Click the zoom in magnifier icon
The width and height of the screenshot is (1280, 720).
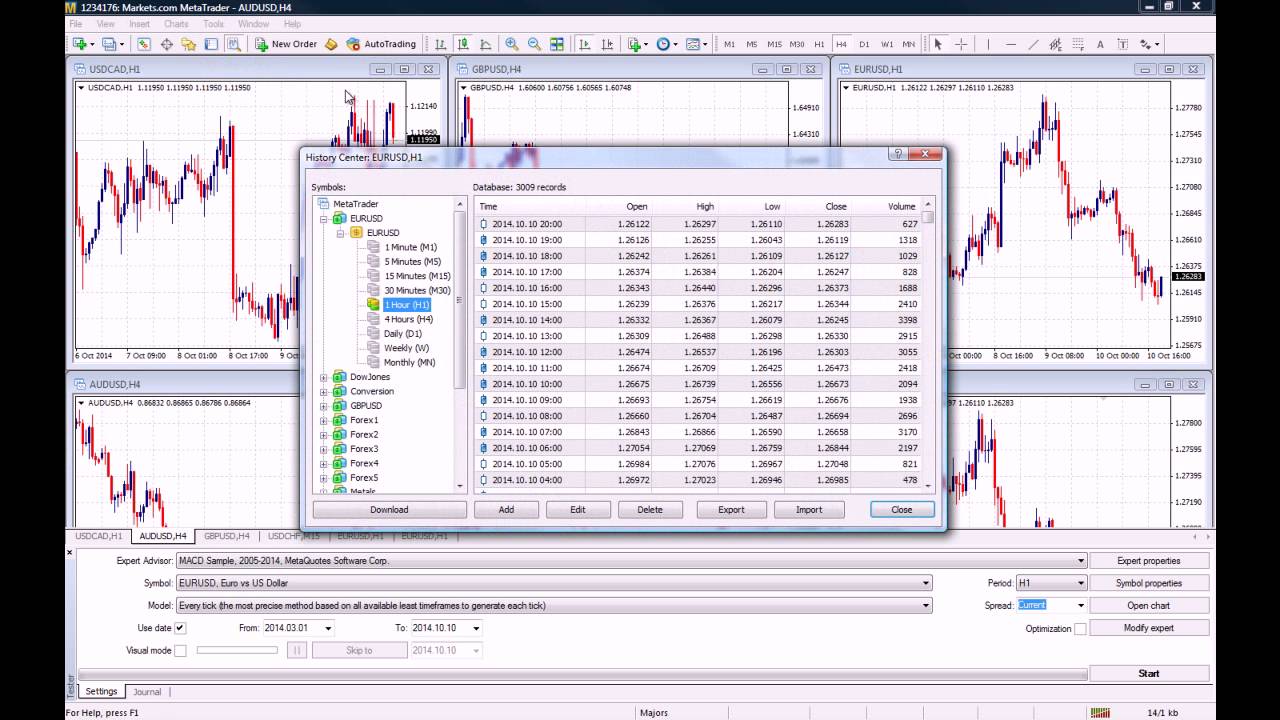click(x=512, y=44)
